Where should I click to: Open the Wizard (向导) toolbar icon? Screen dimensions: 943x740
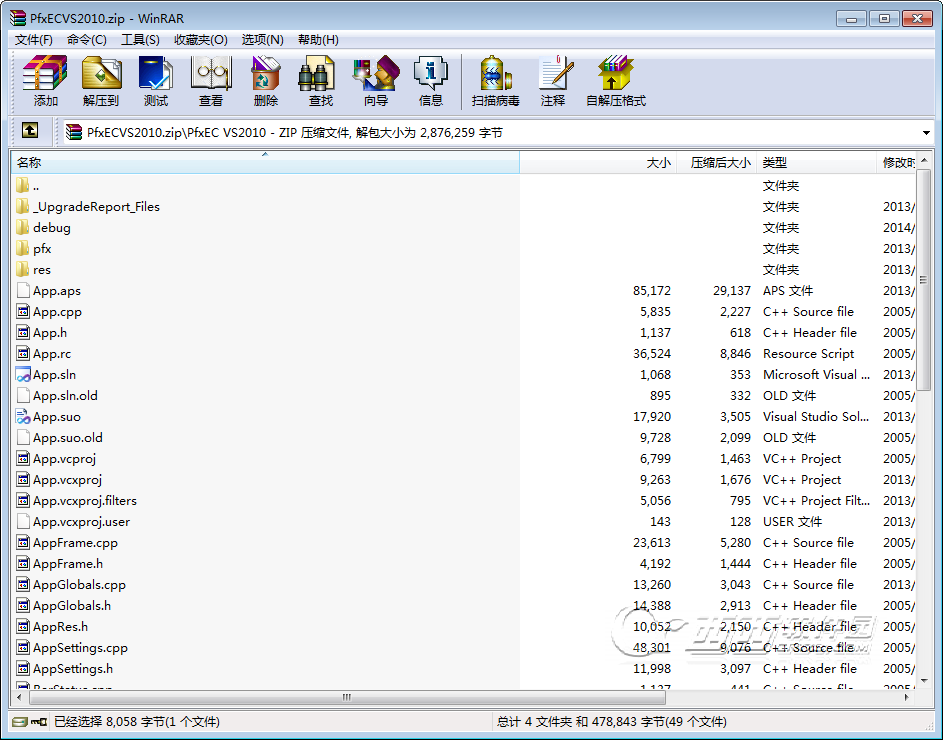click(376, 73)
